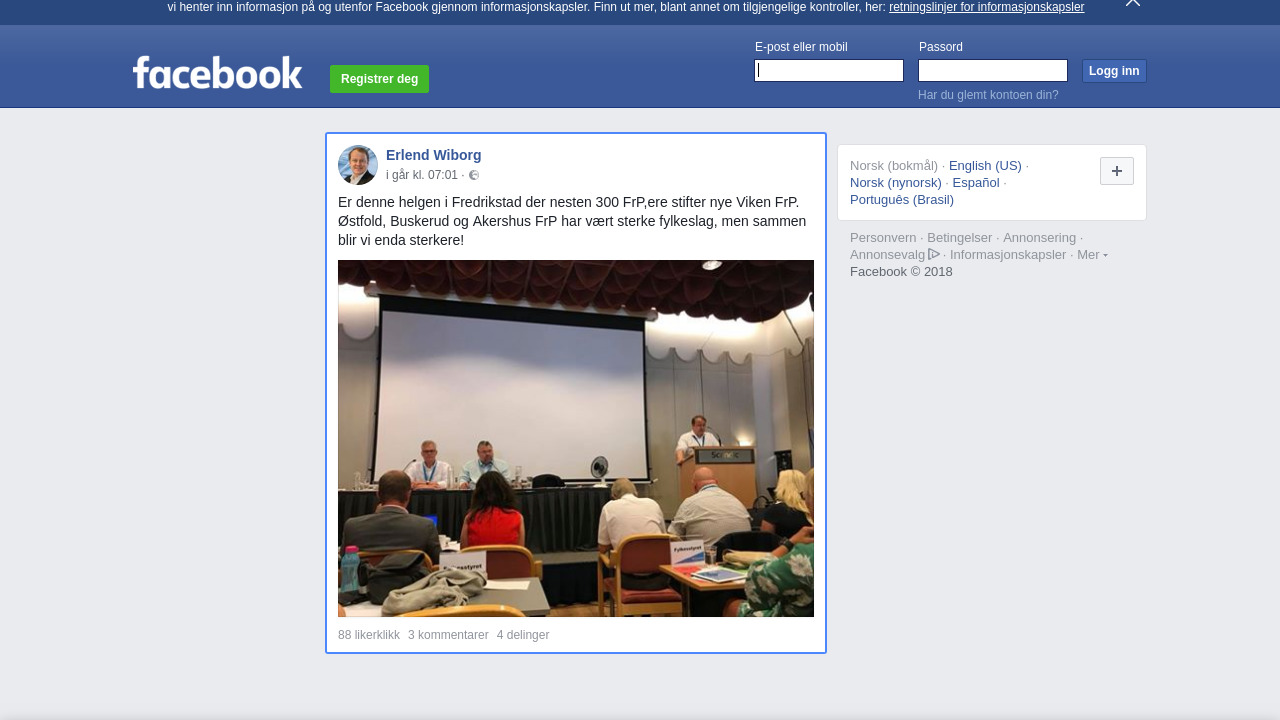Focus the E-post eller mobil field
This screenshot has width=1280, height=720.
pos(829,71)
